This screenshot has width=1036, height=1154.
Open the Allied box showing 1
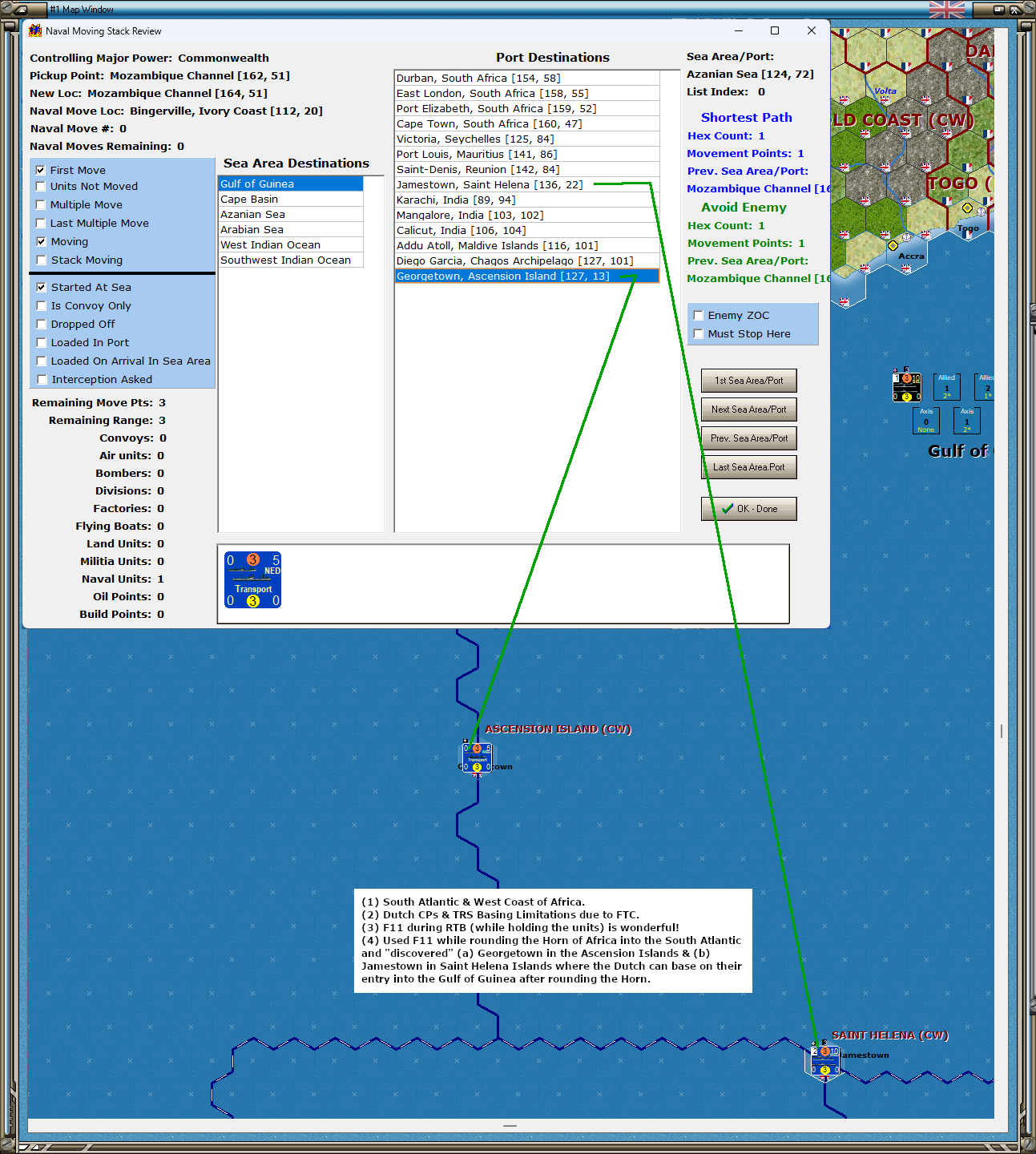point(946,387)
